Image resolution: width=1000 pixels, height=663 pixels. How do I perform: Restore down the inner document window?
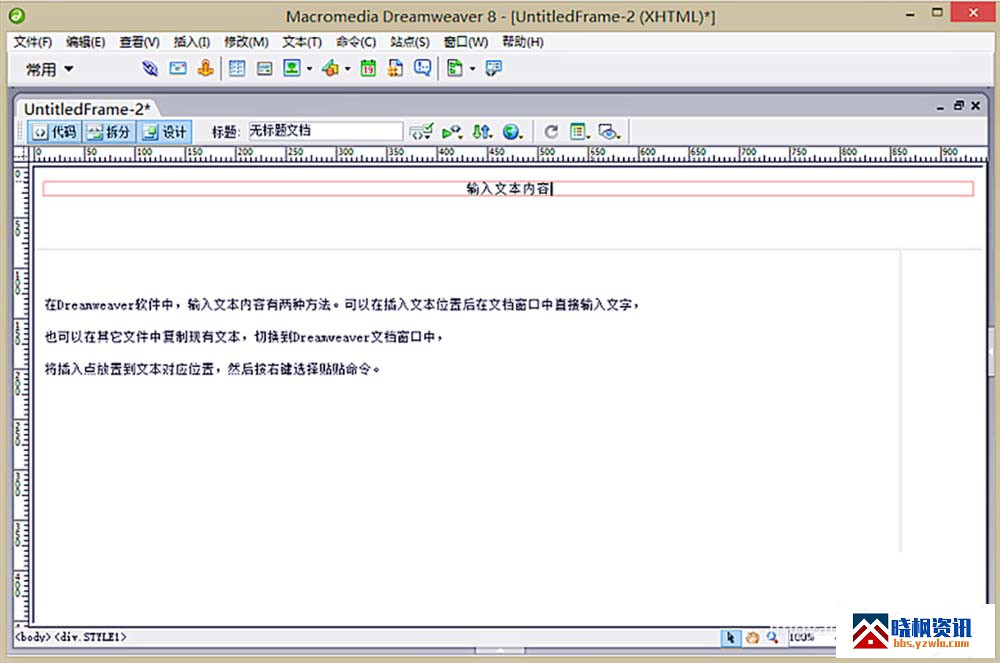[959, 106]
